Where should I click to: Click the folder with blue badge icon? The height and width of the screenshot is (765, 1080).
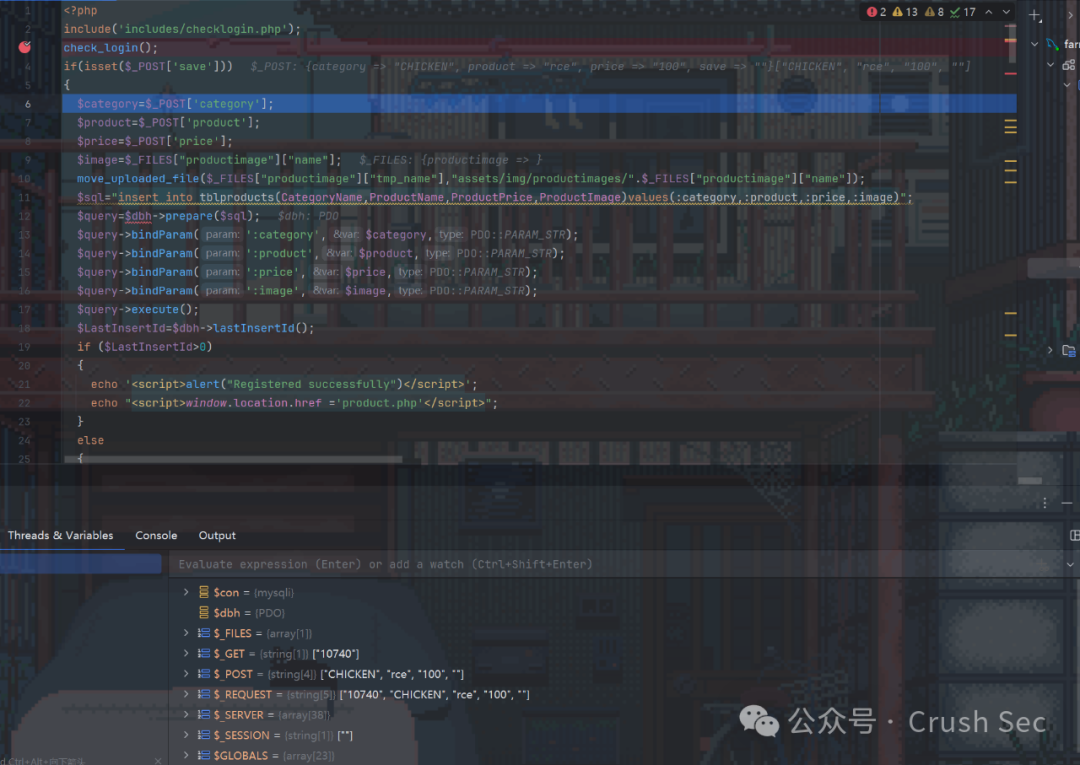[1069, 350]
